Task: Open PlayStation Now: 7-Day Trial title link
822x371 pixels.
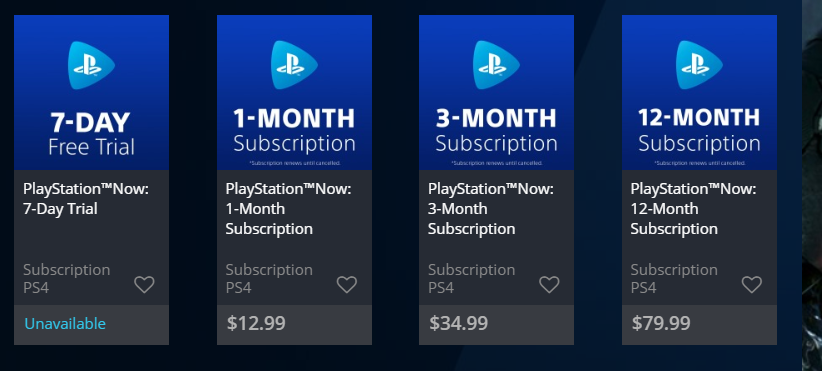Action: click(x=86, y=199)
